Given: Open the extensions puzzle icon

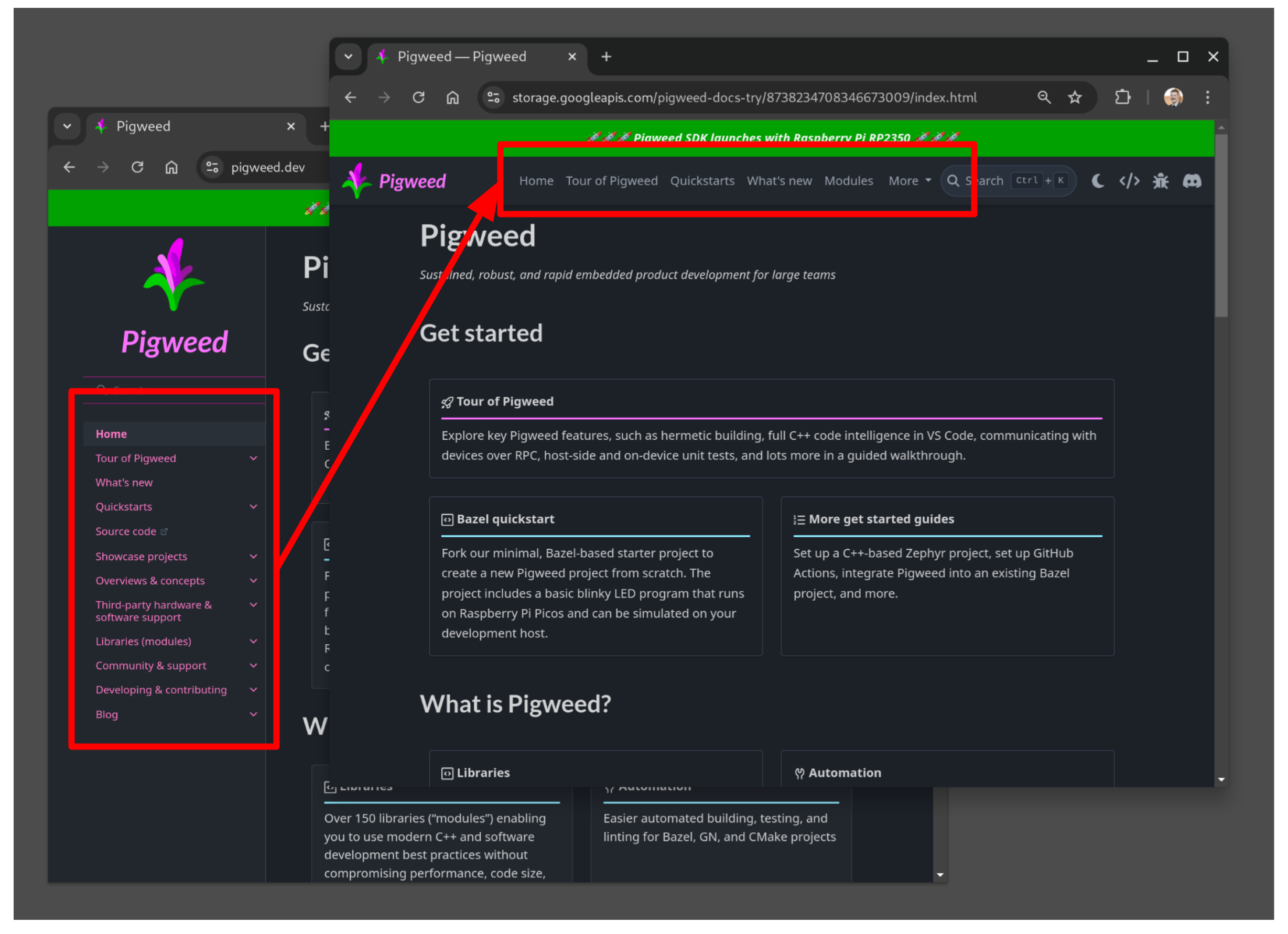Looking at the screenshot, I should point(1122,97).
